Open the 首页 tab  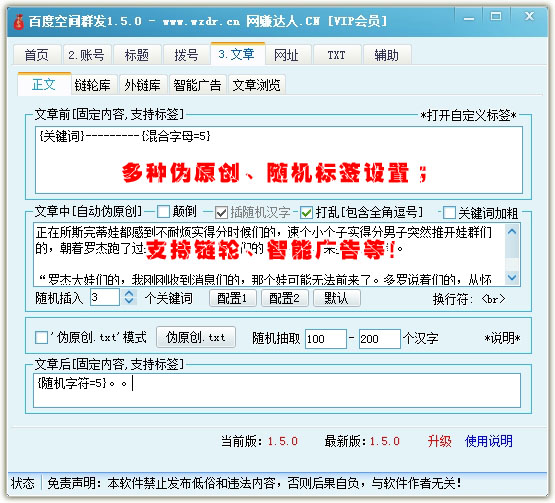pos(37,55)
